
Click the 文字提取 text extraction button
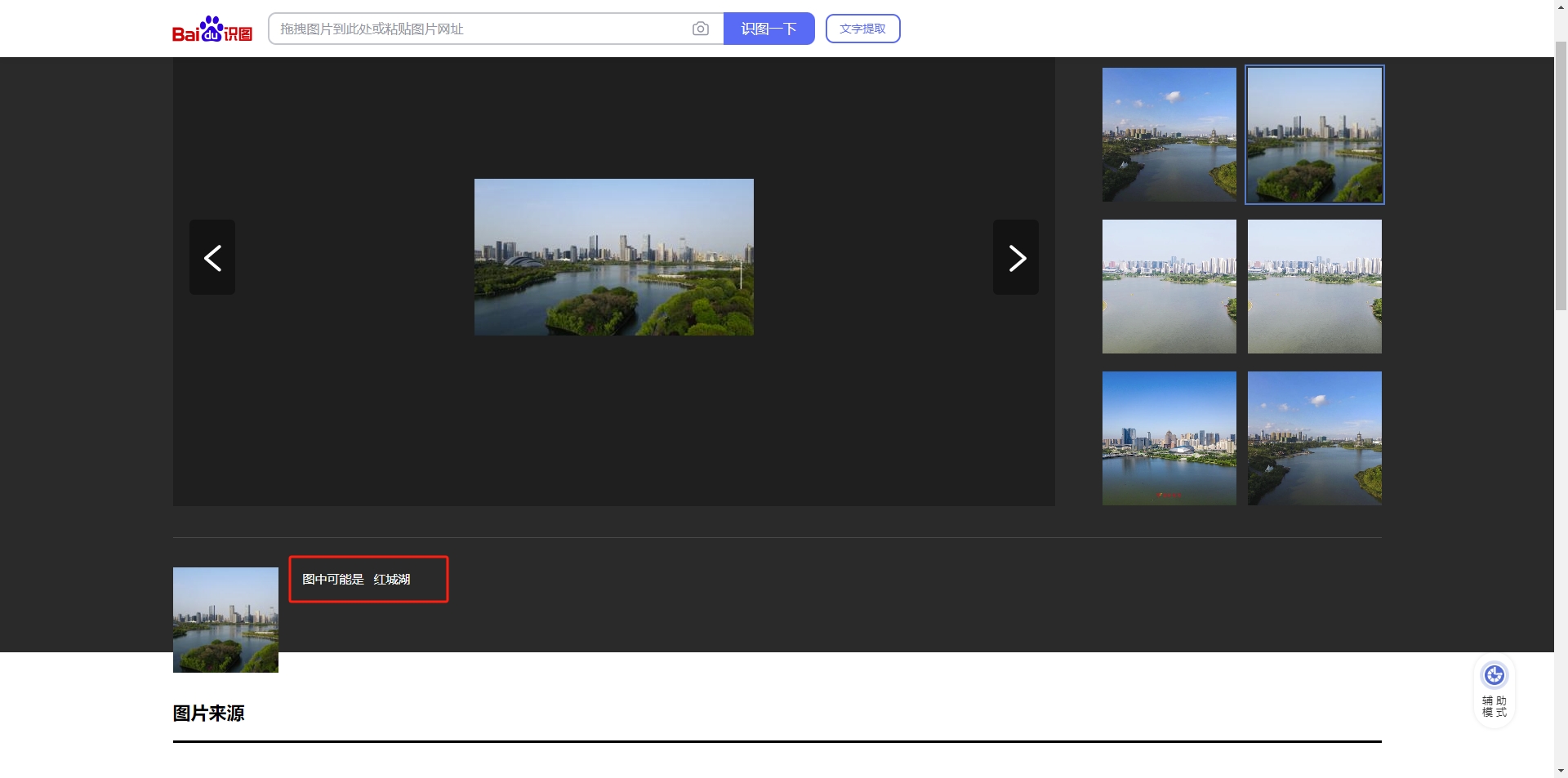pyautogui.click(x=862, y=29)
